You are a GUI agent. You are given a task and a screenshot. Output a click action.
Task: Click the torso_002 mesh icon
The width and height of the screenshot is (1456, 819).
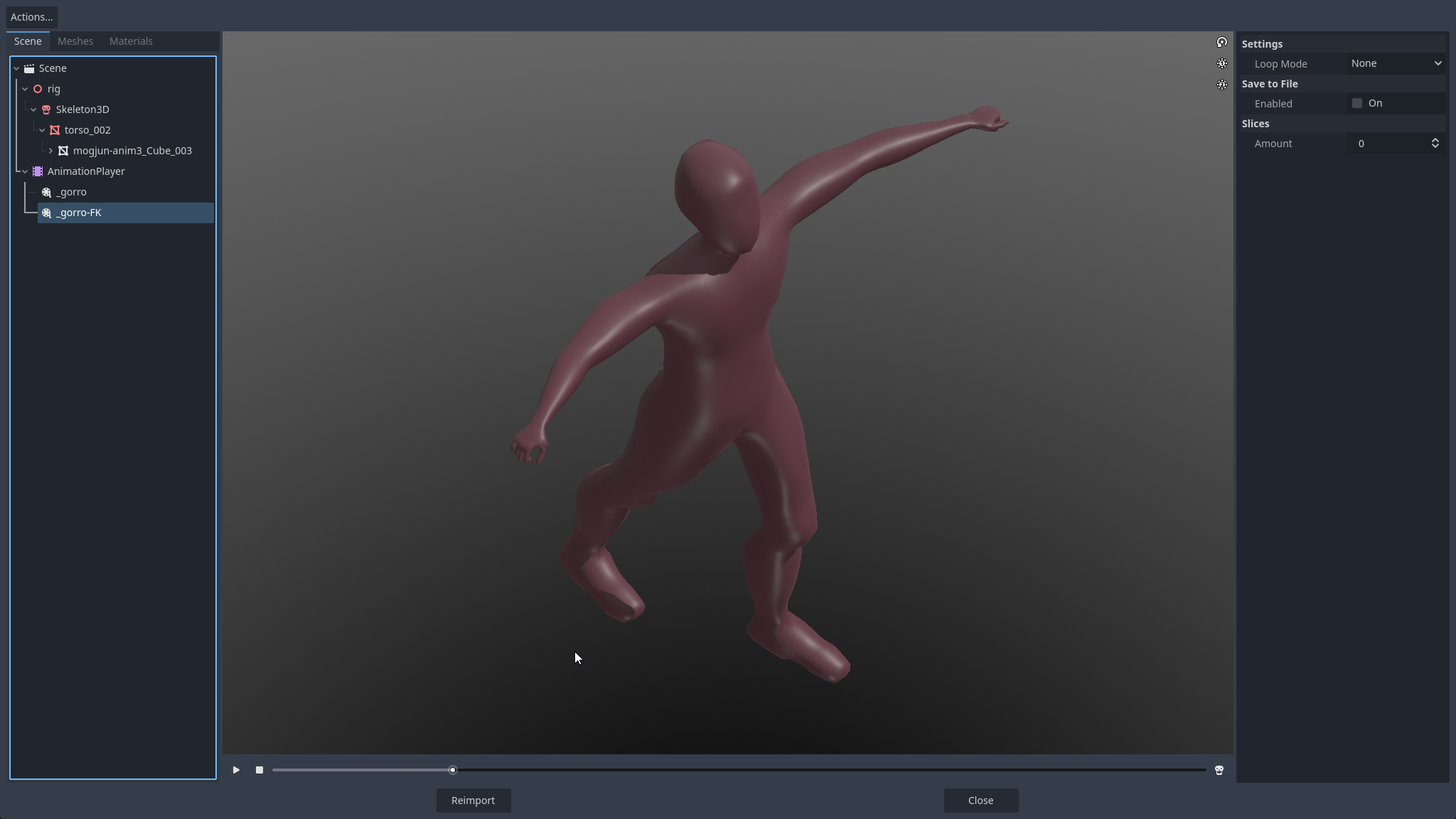point(55,130)
